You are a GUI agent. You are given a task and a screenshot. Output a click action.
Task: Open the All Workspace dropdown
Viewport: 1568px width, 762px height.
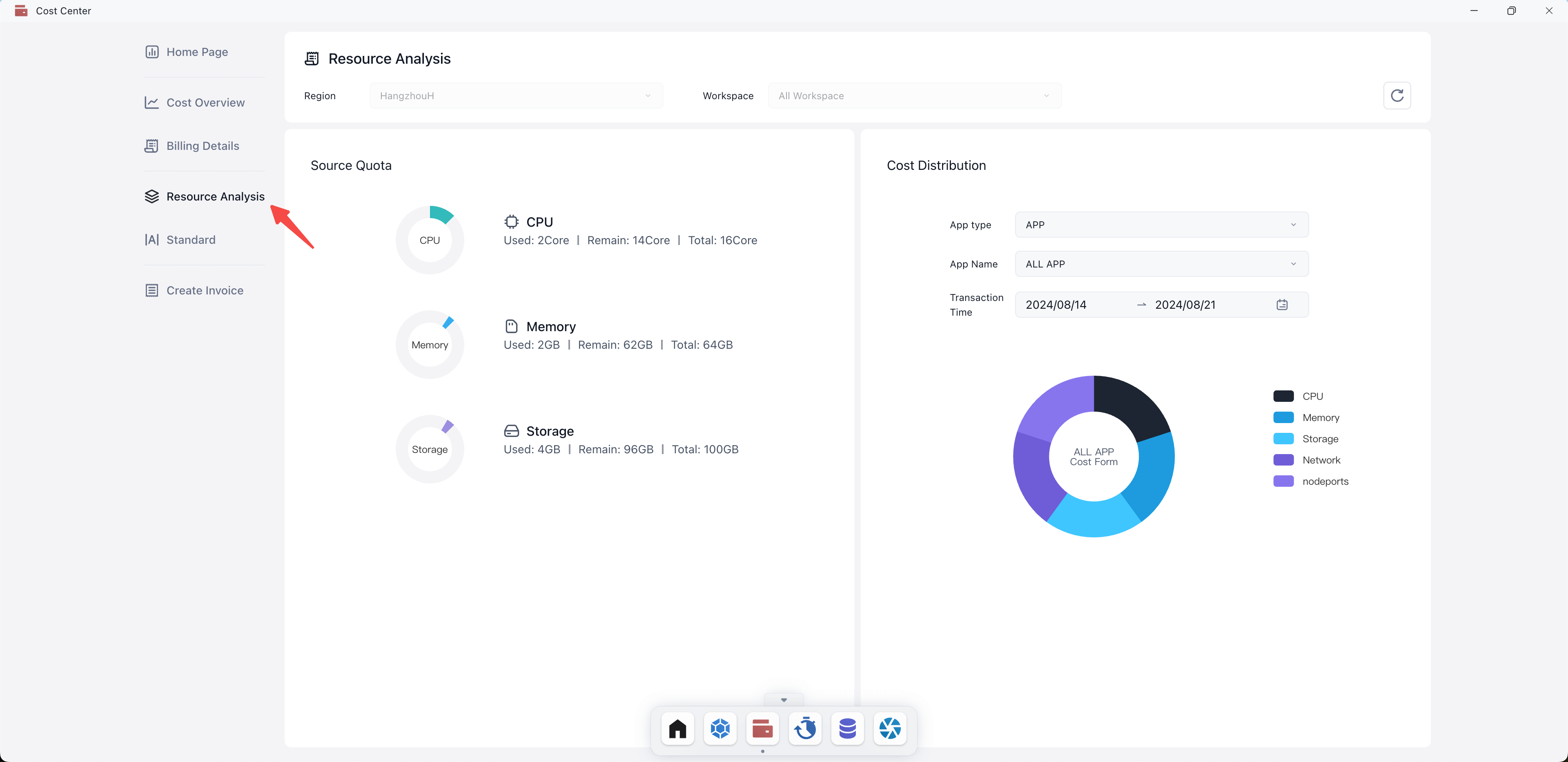pyautogui.click(x=914, y=96)
